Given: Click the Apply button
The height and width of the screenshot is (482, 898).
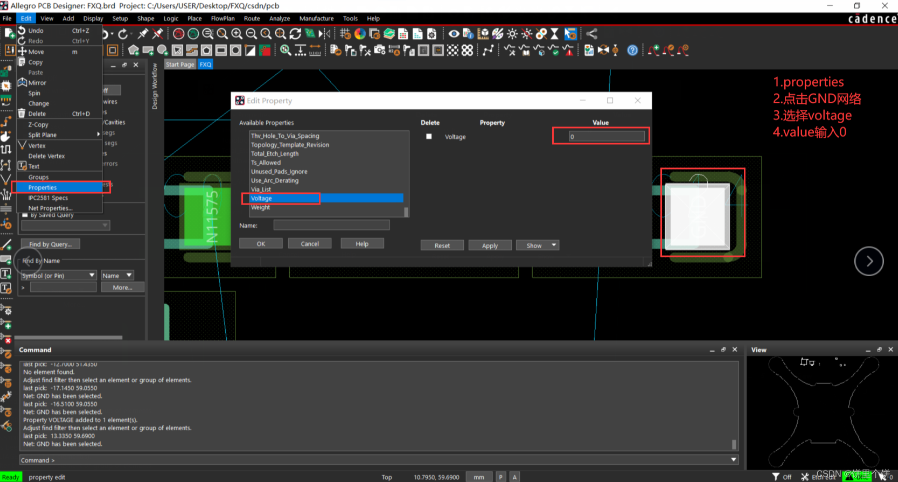Looking at the screenshot, I should [490, 246].
